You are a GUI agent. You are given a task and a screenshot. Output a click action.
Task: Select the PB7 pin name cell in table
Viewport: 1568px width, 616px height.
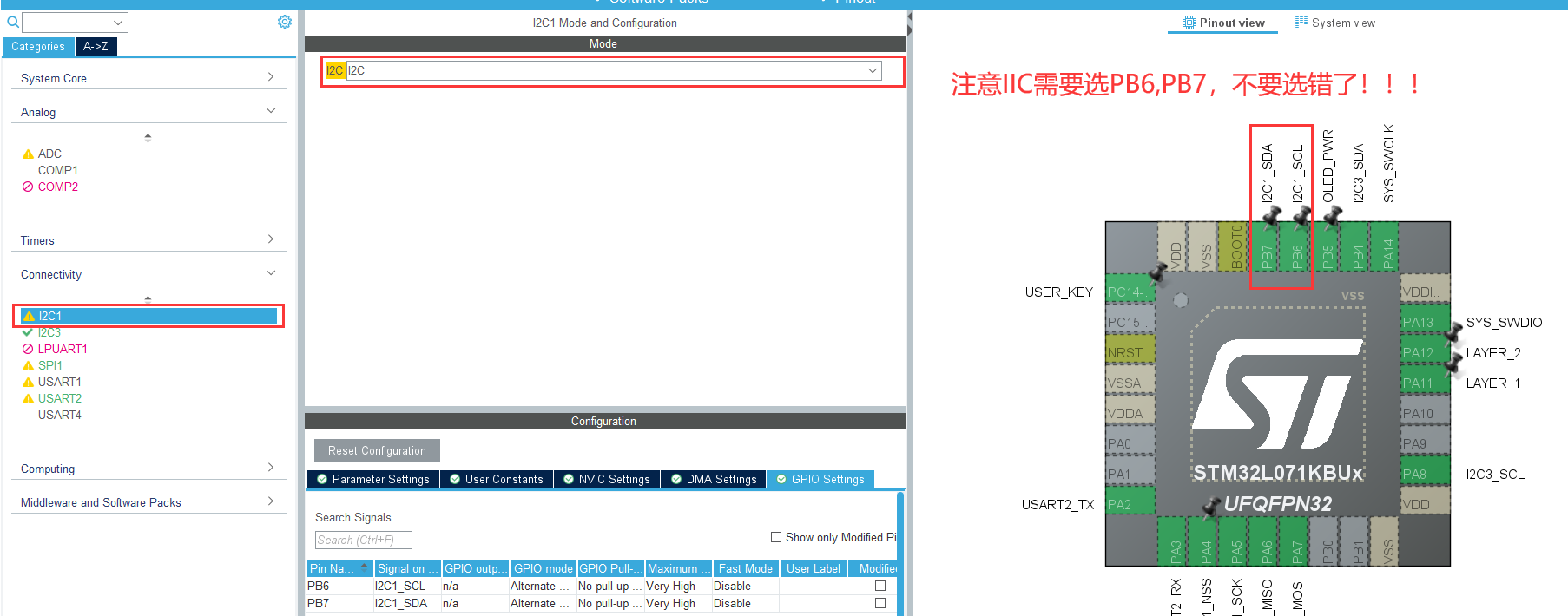340,603
